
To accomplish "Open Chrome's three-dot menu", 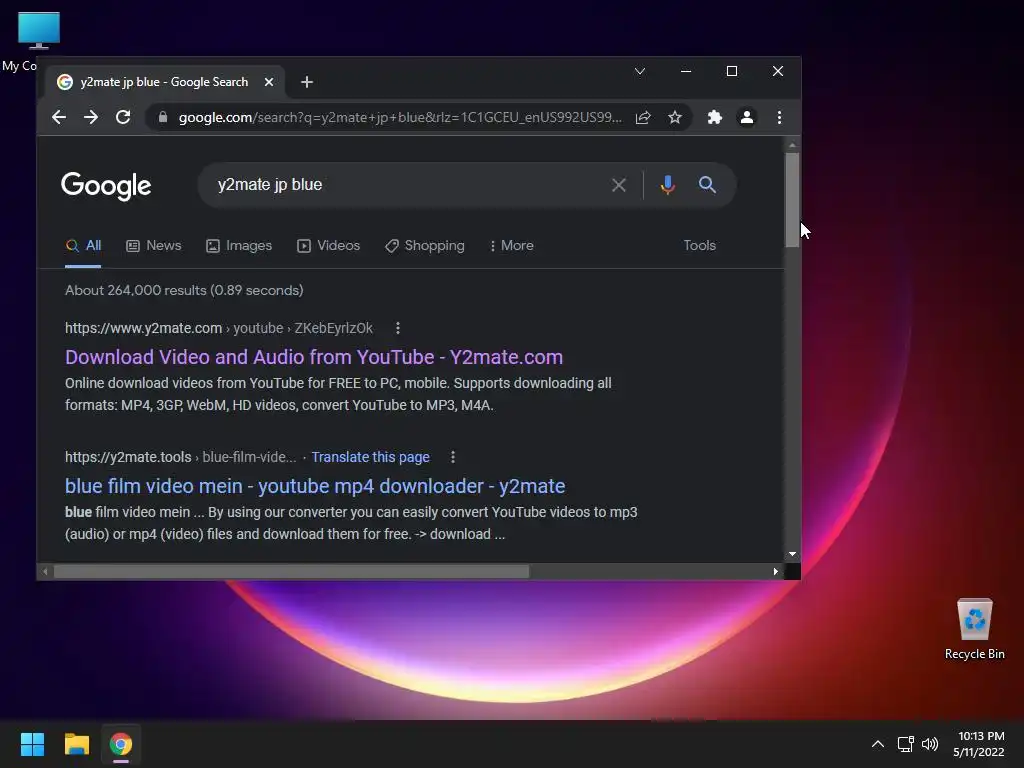I will tap(779, 118).
